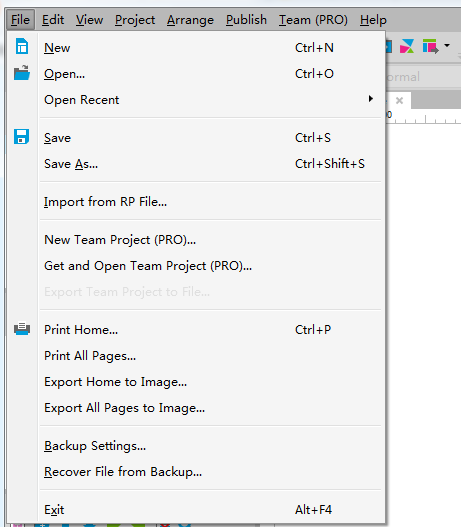Open the Team (PRO) menu
The width and height of the screenshot is (461, 527).
[313, 20]
